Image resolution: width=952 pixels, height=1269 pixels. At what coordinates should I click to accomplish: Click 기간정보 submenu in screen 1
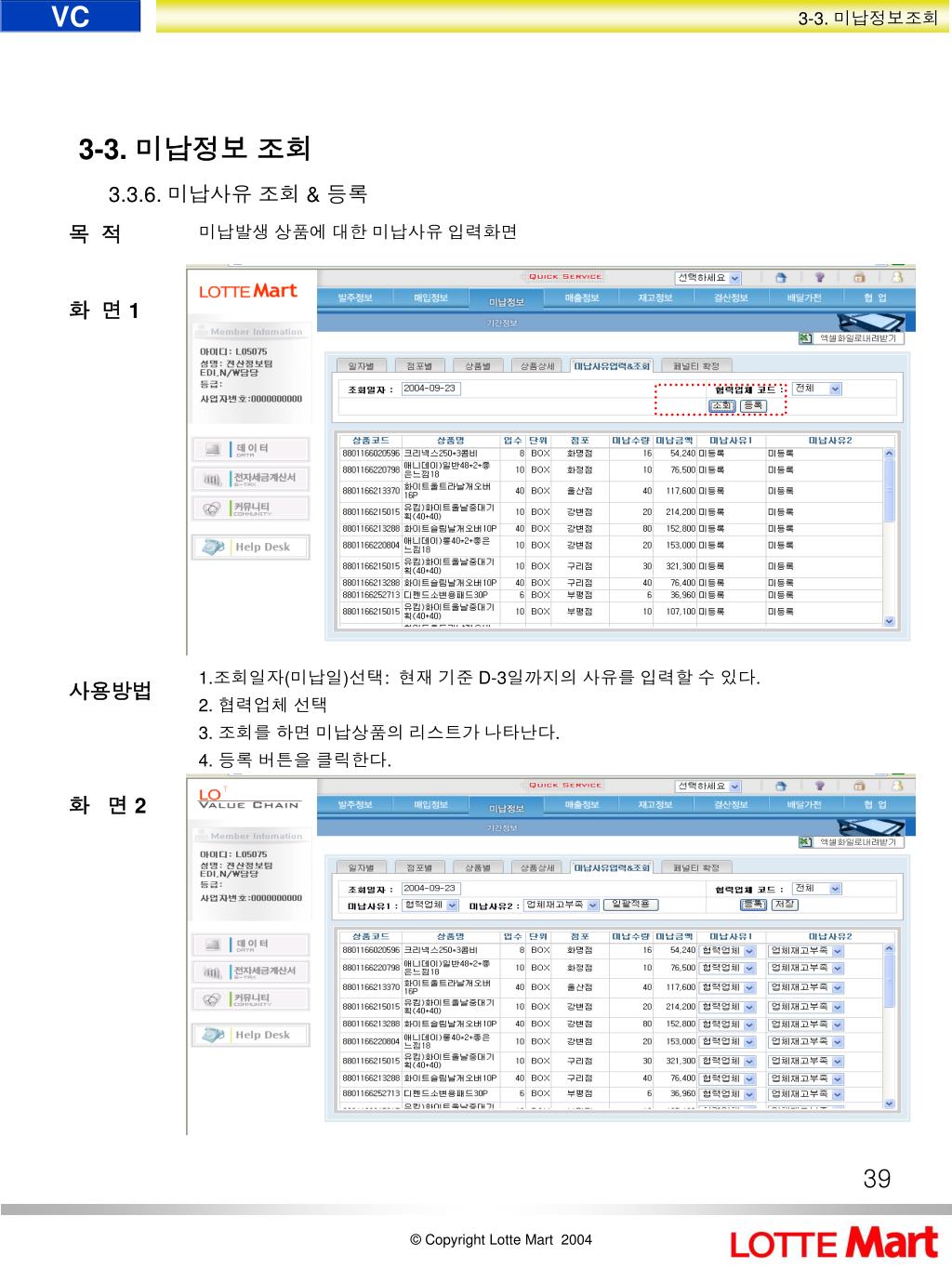pyautogui.click(x=503, y=324)
